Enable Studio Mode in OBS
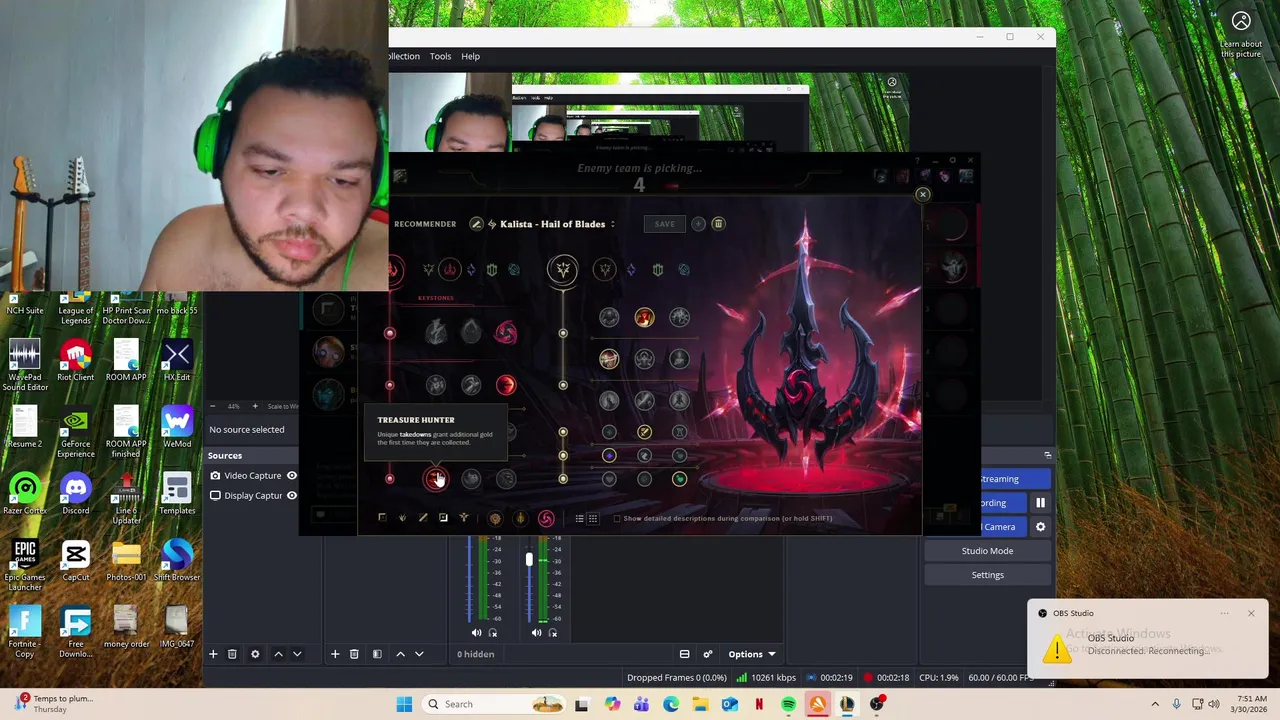This screenshot has width=1280, height=720. click(987, 551)
